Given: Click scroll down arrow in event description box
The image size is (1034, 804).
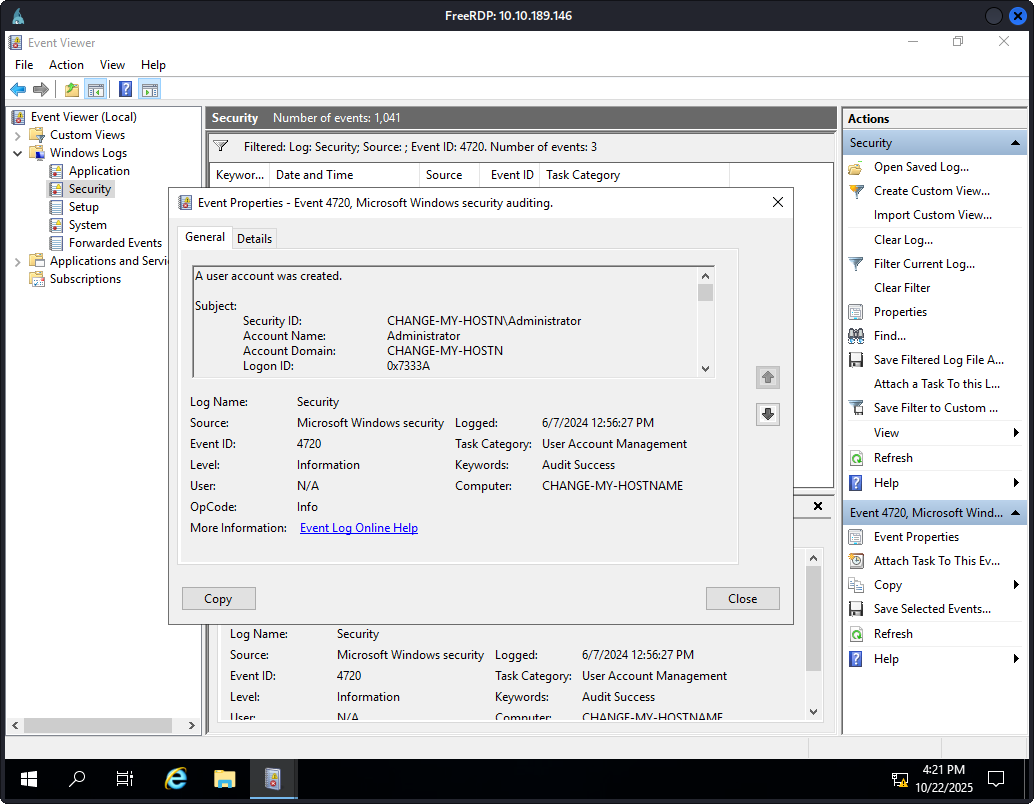Looking at the screenshot, I should [x=706, y=369].
